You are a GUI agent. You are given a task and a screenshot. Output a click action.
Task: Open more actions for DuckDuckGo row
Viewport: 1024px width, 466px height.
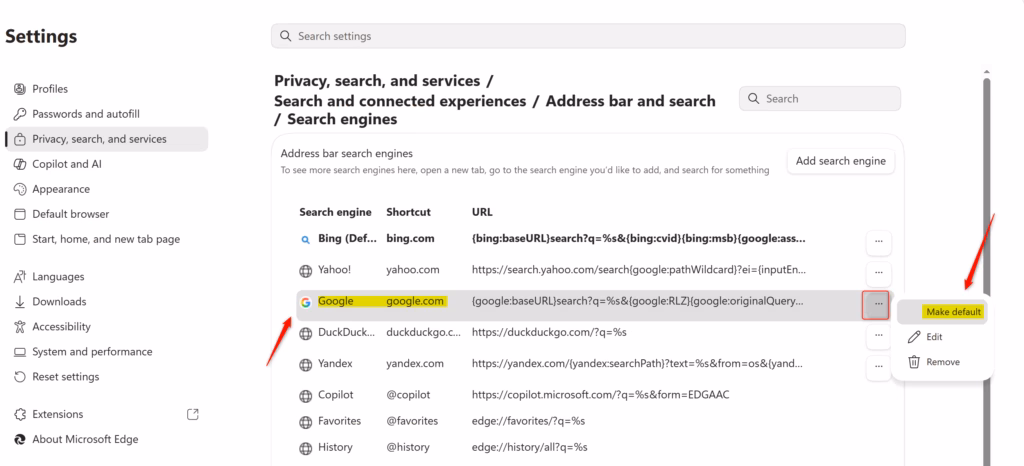878,336
